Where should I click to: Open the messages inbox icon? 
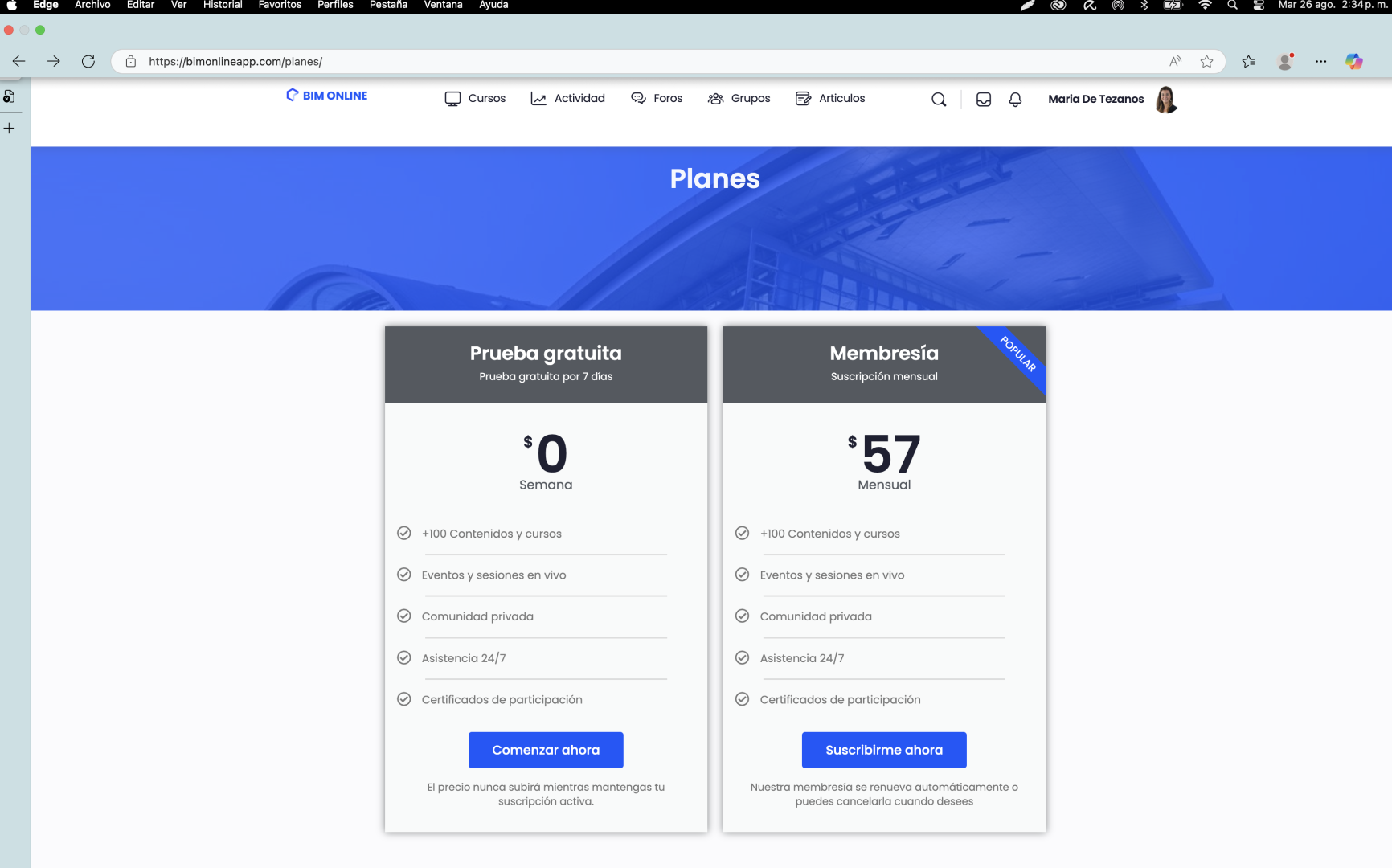[x=983, y=100]
